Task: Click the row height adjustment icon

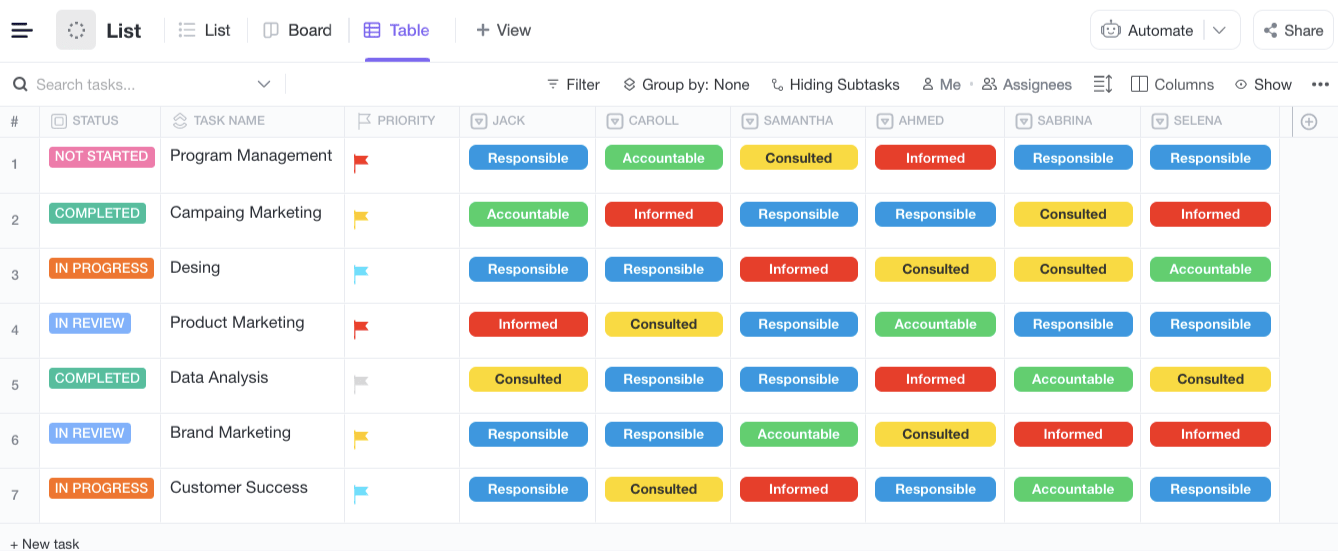Action: (x=1103, y=85)
